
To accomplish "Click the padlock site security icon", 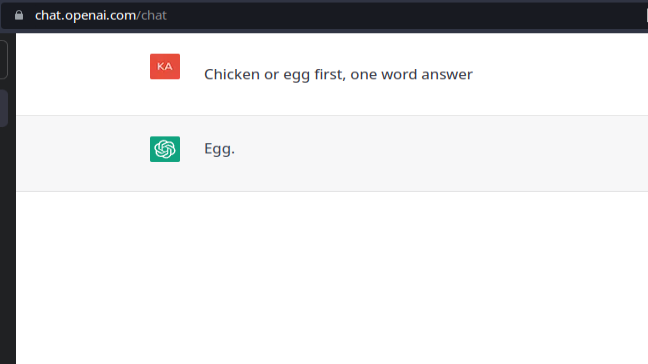I will click(19, 16).
